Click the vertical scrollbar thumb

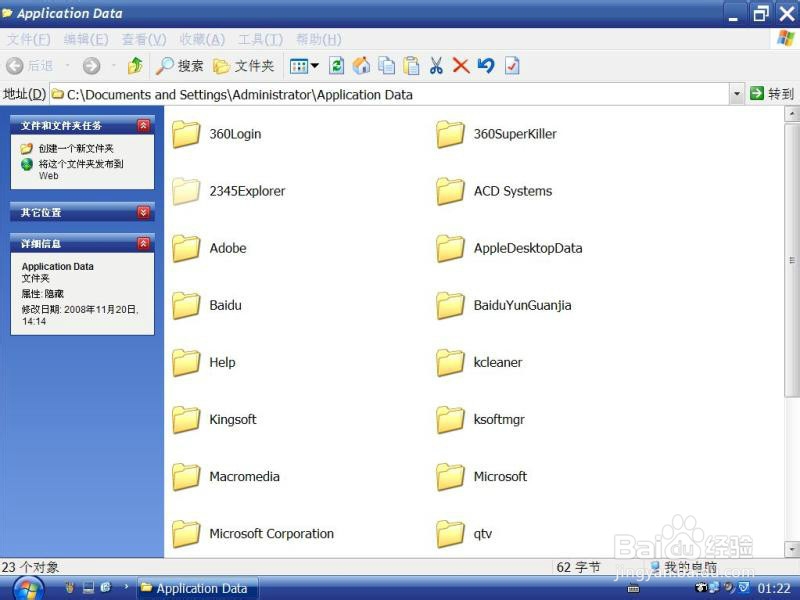792,259
